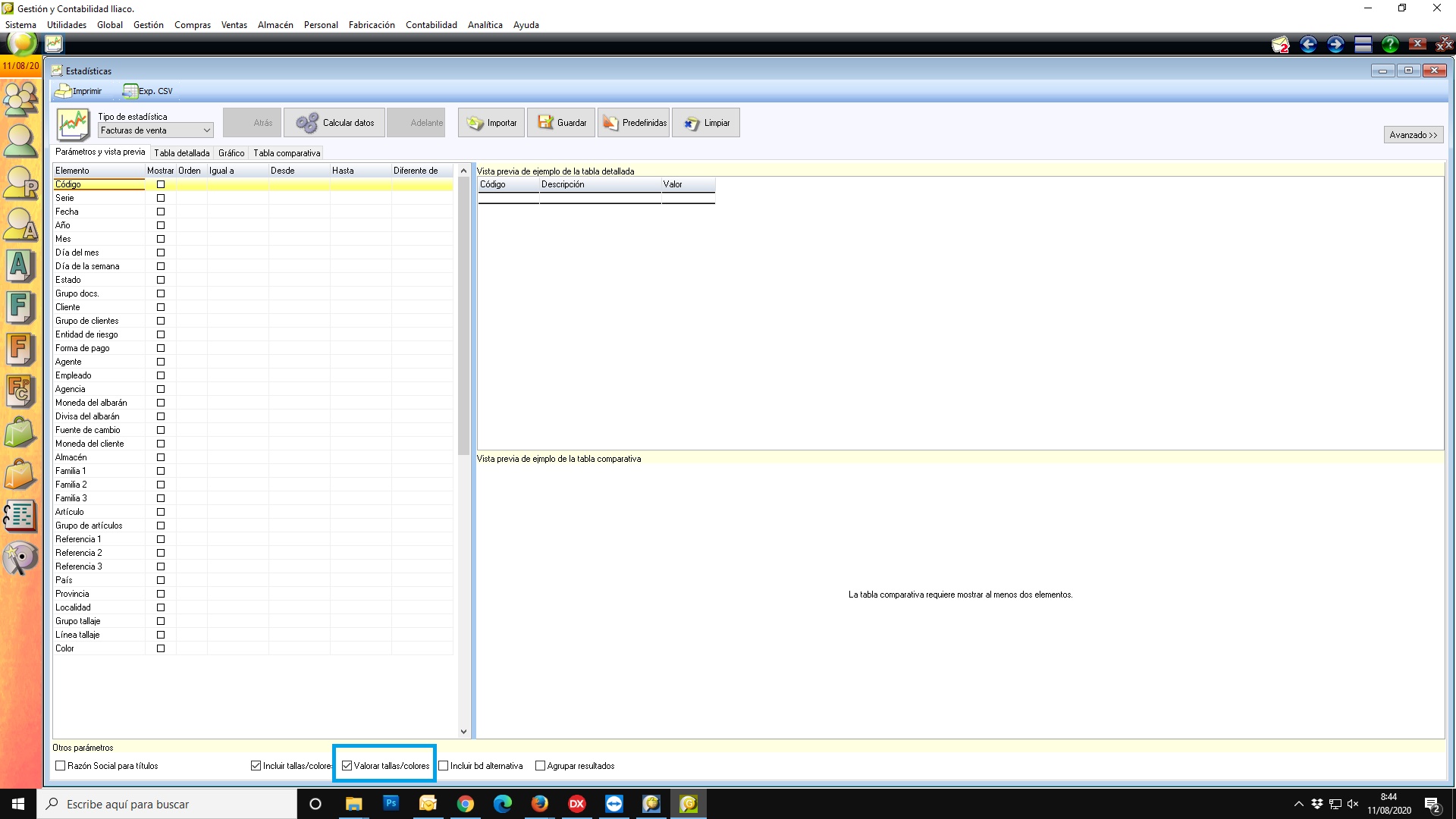Click the Descripción column header in preview
Image resolution: width=1456 pixels, height=819 pixels.
tap(600, 184)
